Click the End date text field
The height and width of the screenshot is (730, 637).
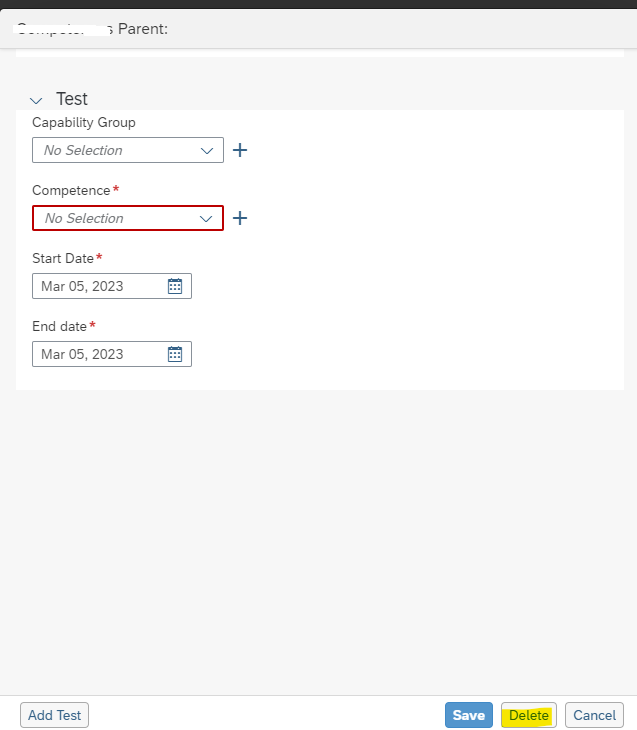pos(112,354)
